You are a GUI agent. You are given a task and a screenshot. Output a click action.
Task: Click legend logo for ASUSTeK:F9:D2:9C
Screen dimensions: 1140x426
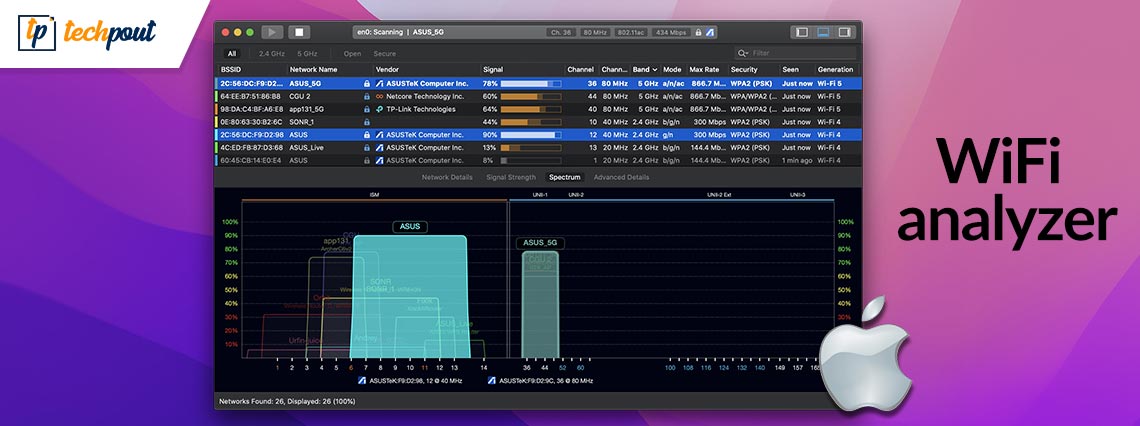click(493, 381)
